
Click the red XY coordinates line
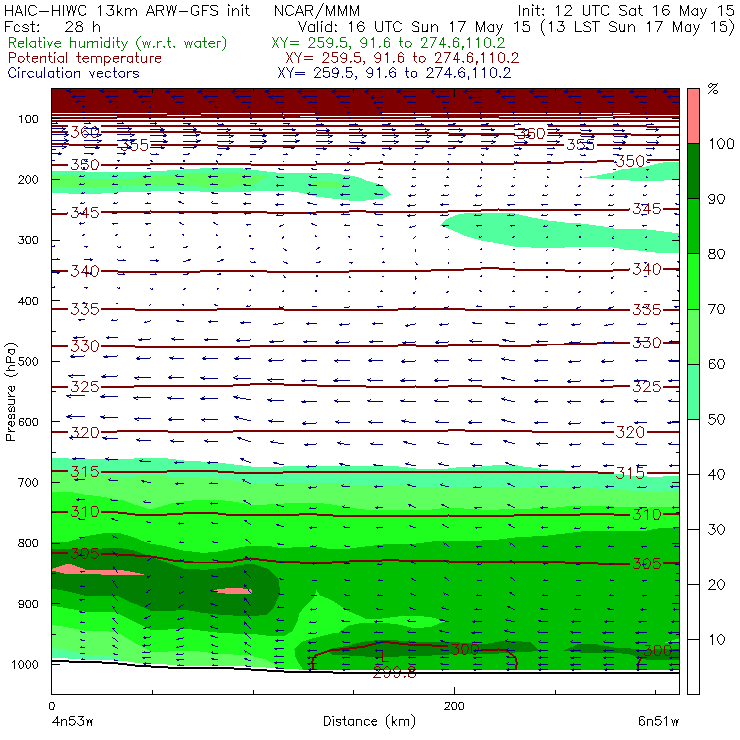[402, 58]
